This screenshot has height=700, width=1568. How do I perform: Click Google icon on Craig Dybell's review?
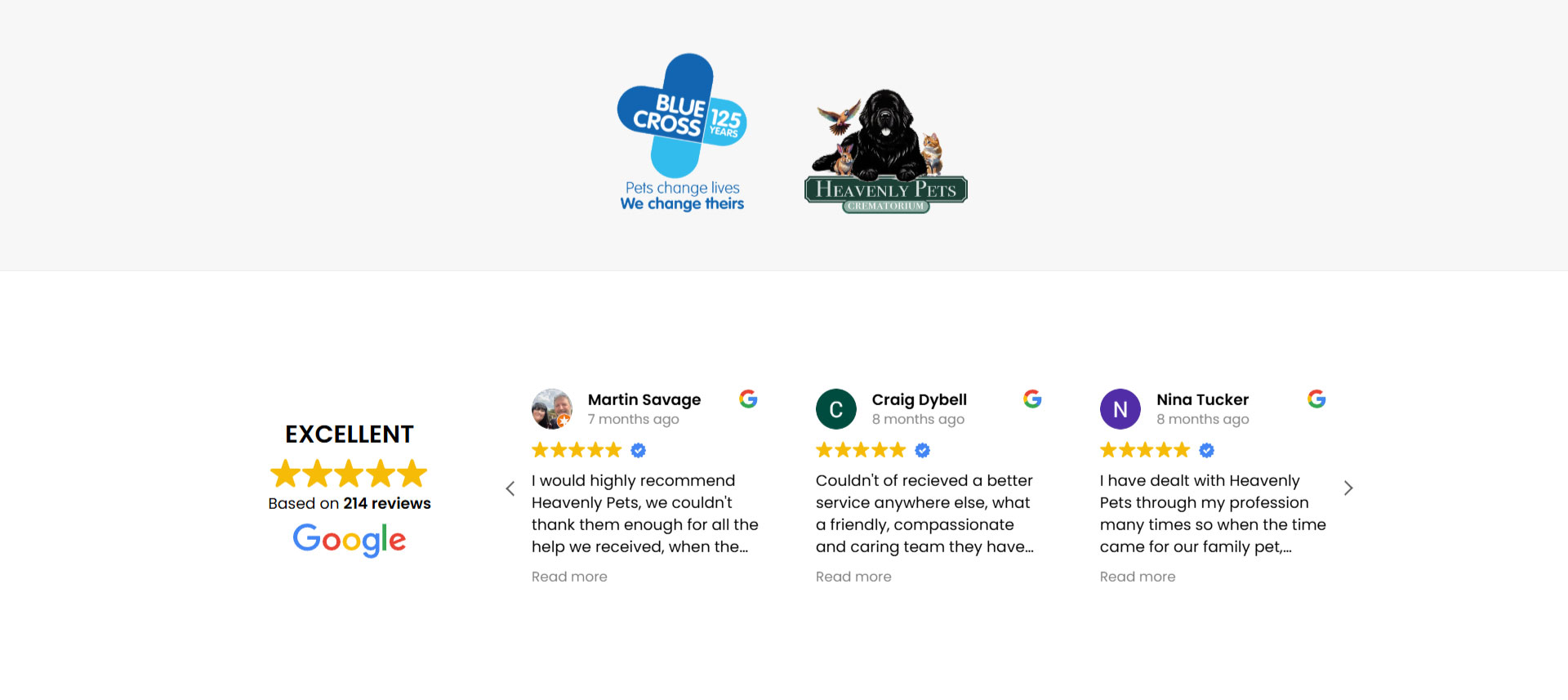[x=1032, y=399]
